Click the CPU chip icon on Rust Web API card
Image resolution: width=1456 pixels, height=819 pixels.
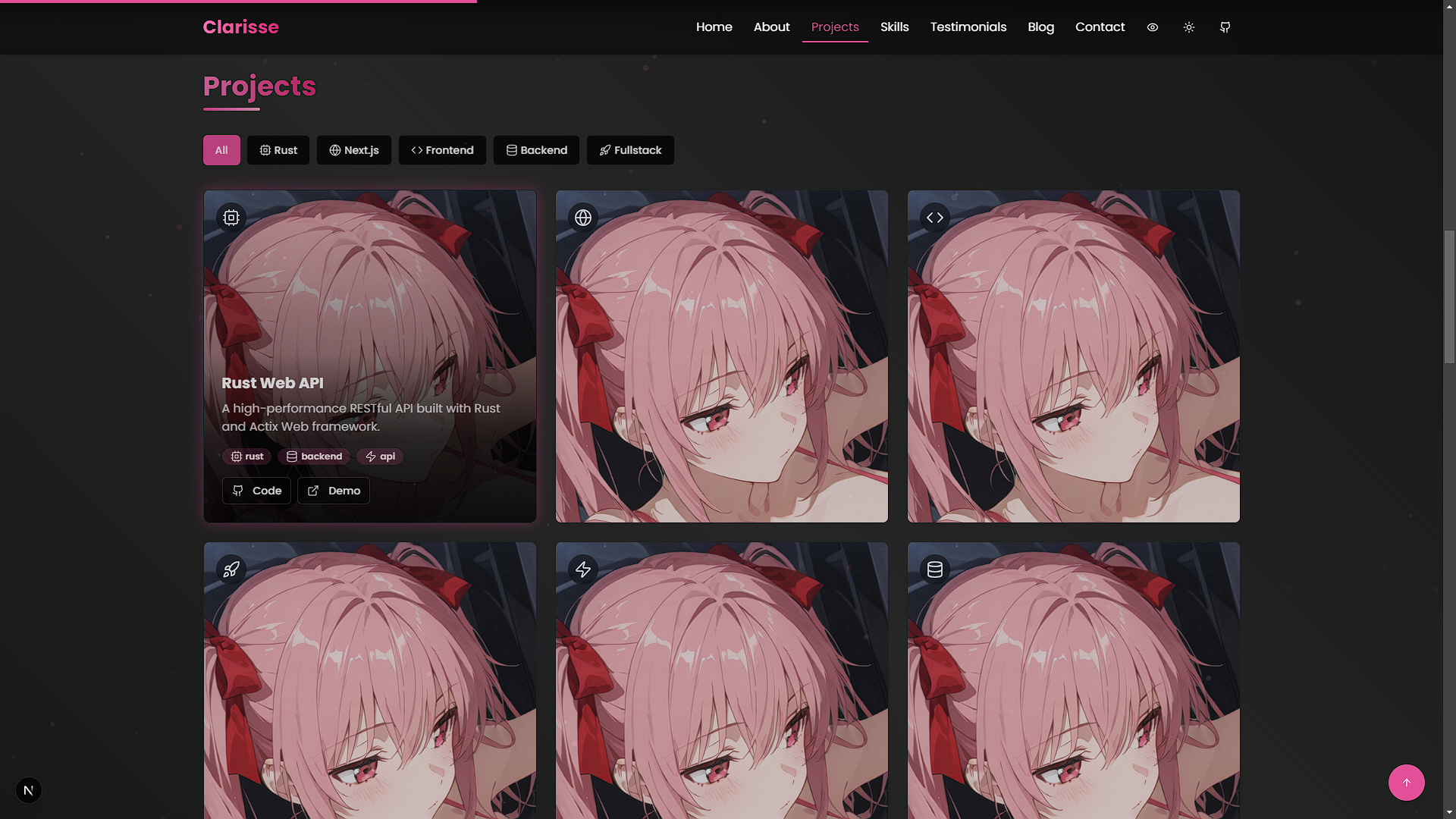pos(231,218)
